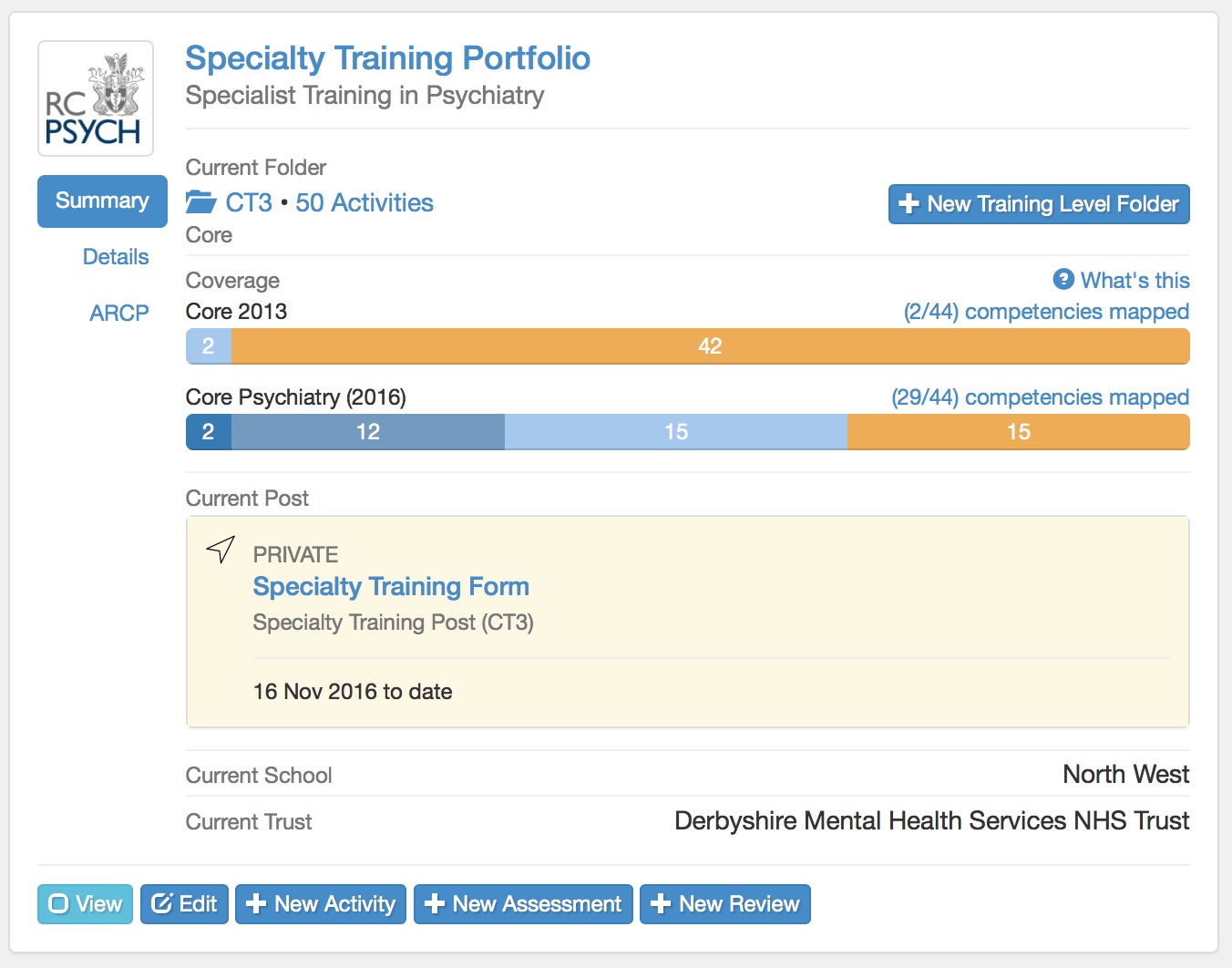Switch to the Details tab
This screenshot has width=1232, height=968.
pos(116,257)
